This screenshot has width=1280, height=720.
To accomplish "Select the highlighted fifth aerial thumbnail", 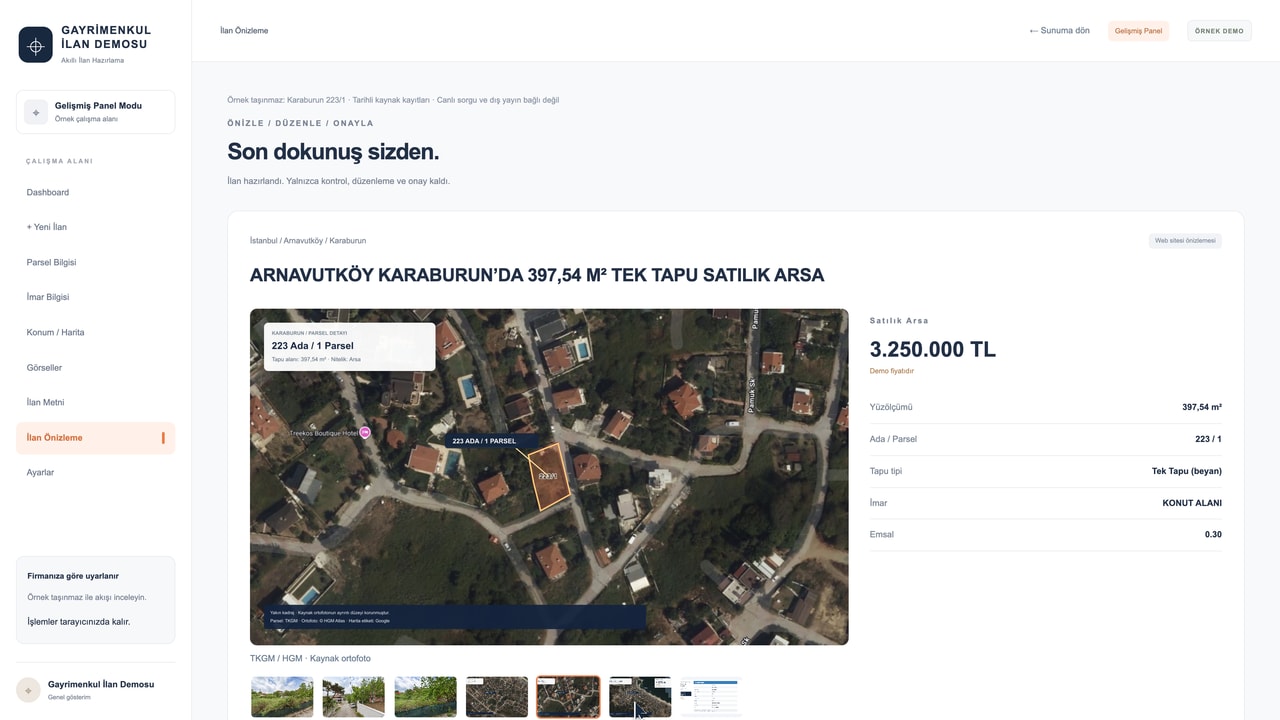I will click(568, 697).
